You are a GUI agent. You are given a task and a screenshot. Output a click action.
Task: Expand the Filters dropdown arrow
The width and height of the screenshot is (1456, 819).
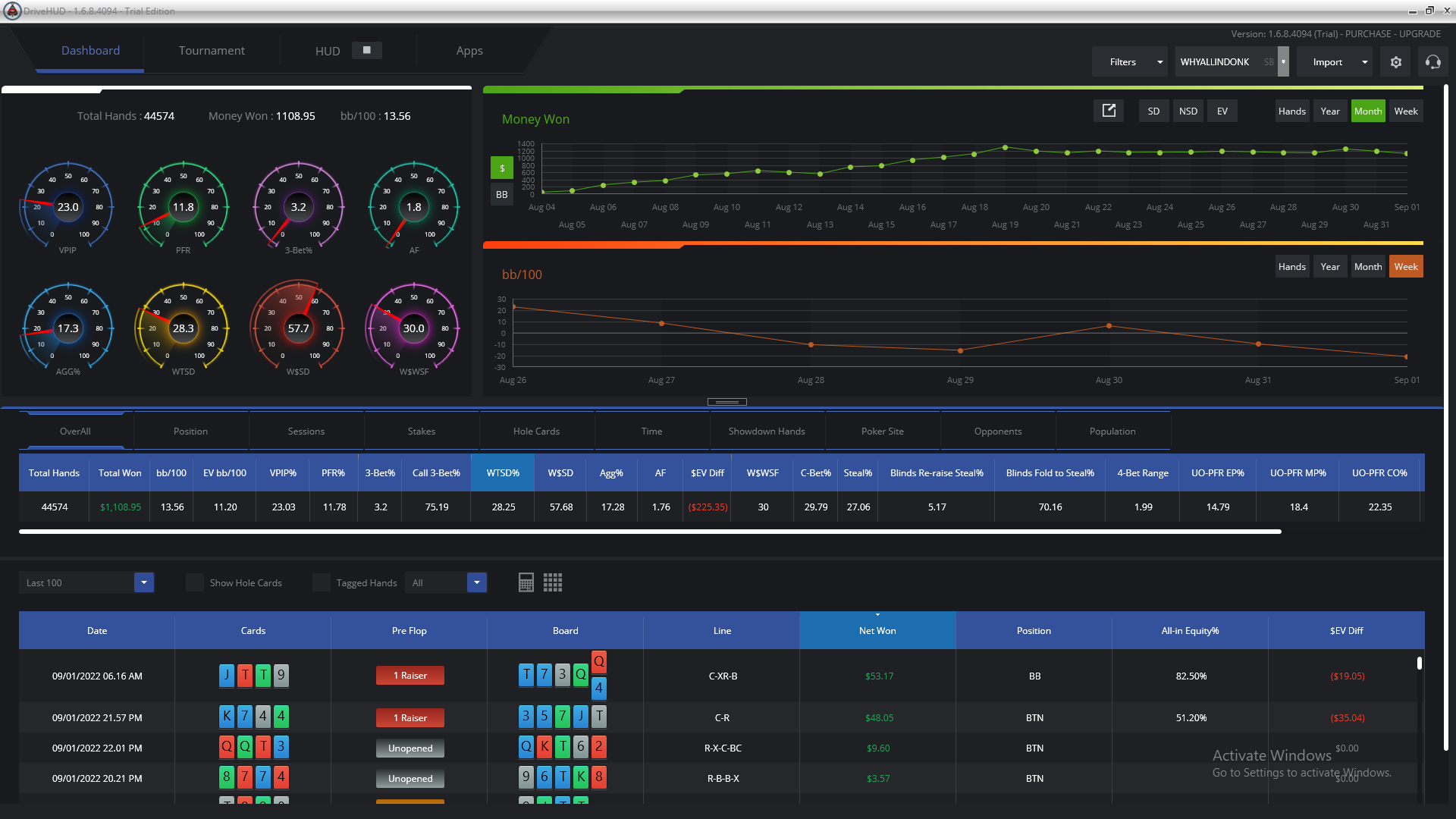click(x=1159, y=62)
